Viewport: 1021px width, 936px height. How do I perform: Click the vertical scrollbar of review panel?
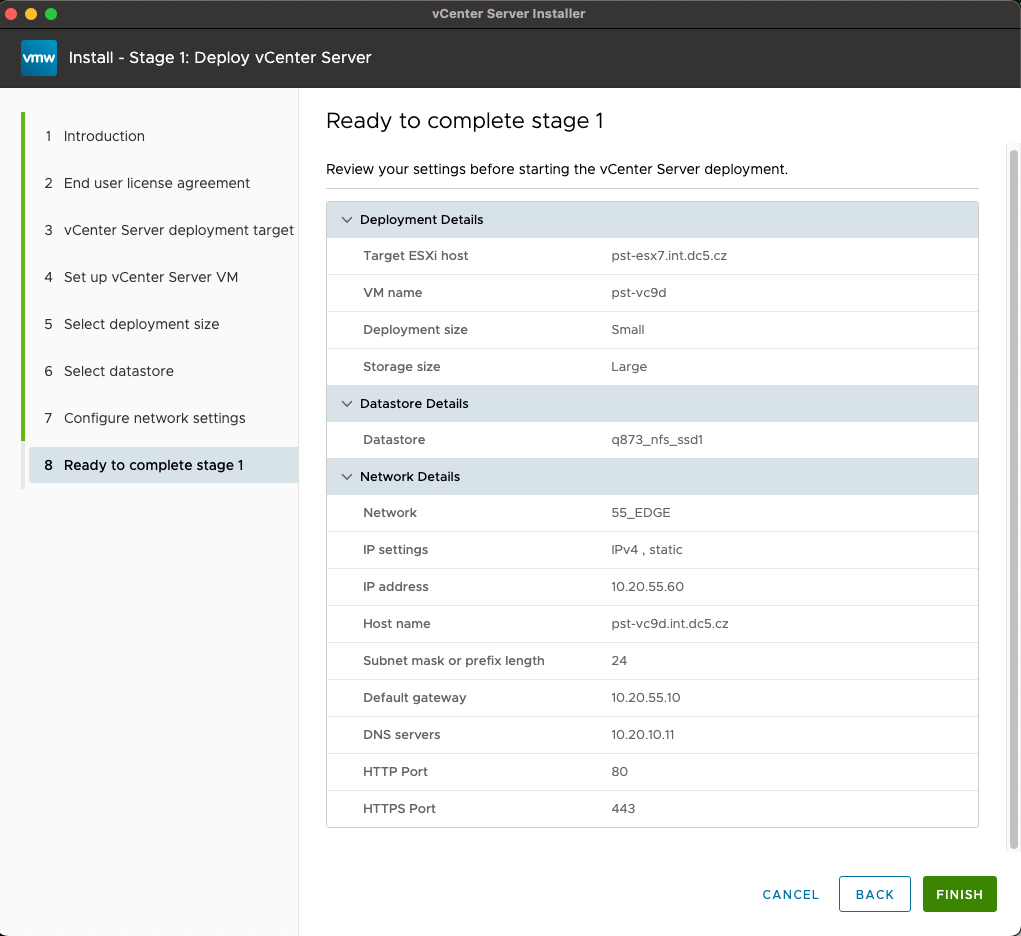click(1014, 499)
